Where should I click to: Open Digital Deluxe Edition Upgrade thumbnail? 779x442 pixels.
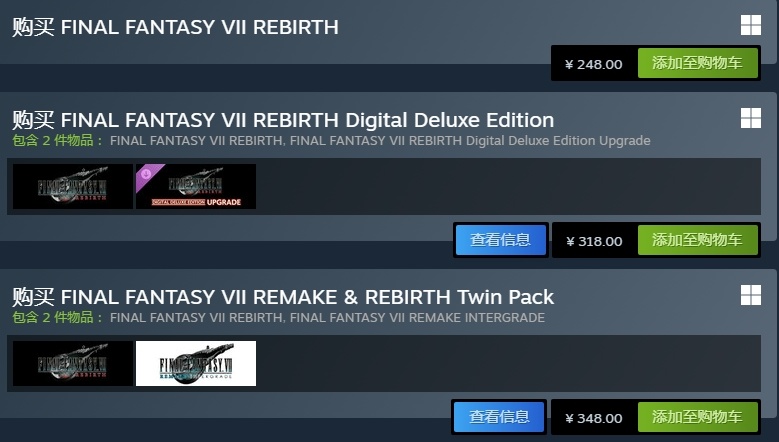(x=196, y=187)
